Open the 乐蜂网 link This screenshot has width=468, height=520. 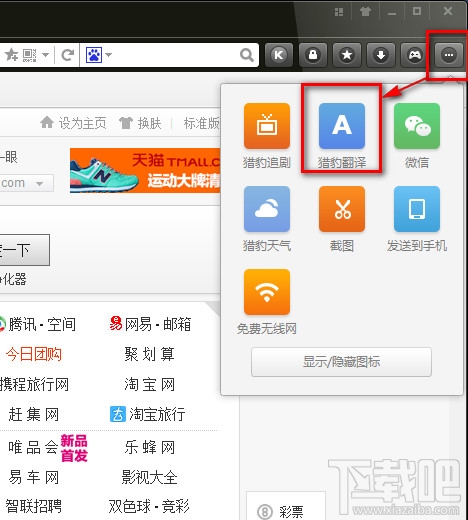149,447
